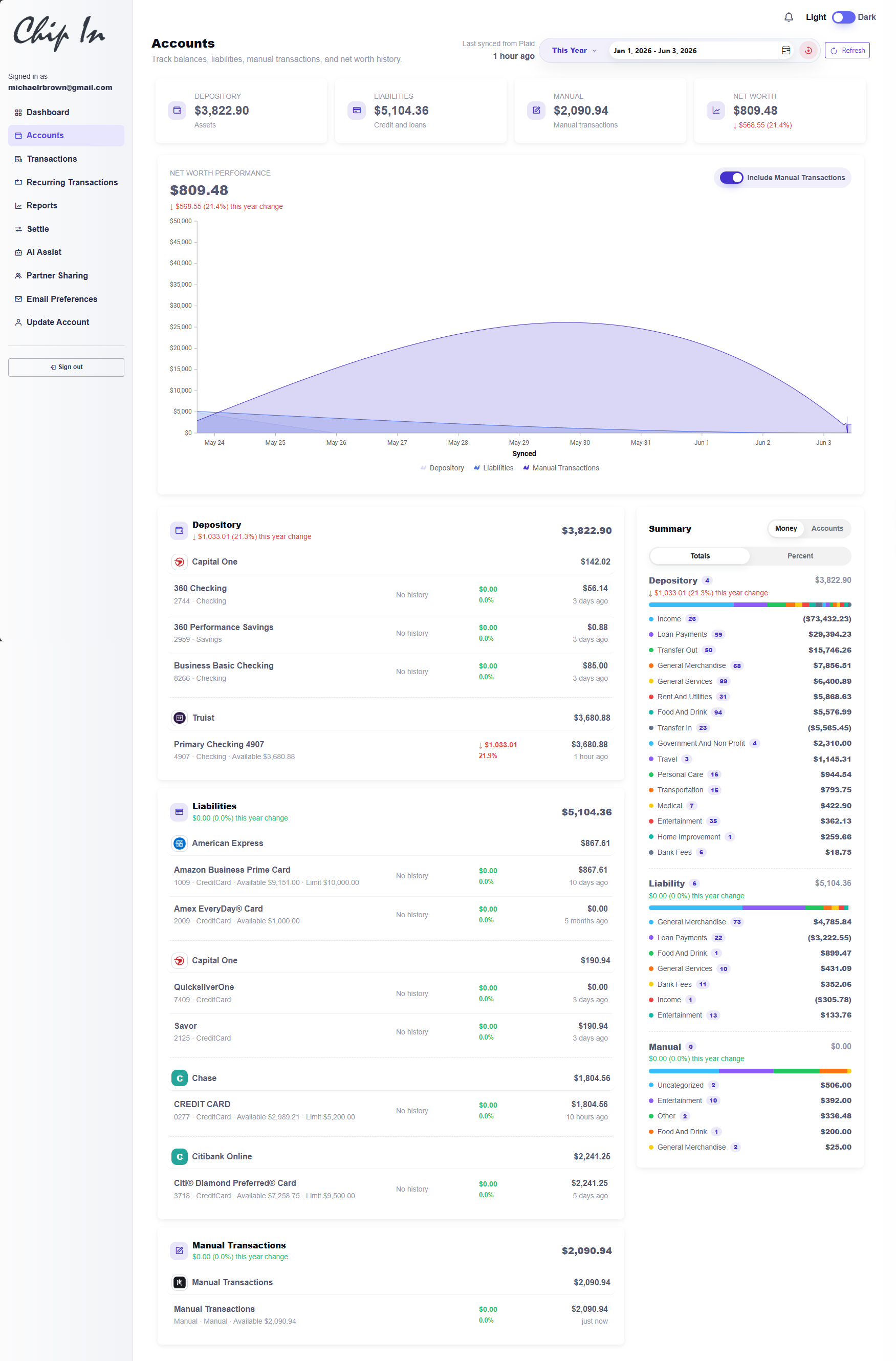Click the Manual Transactions institution logo

[x=180, y=1283]
